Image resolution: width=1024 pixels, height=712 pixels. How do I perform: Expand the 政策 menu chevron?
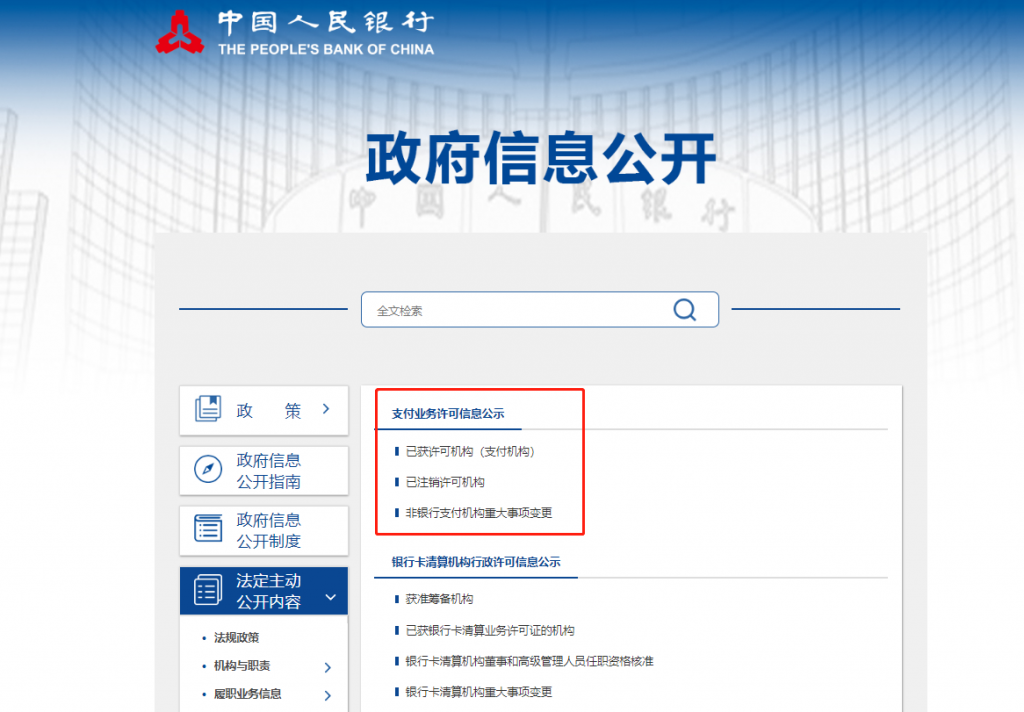pos(327,409)
